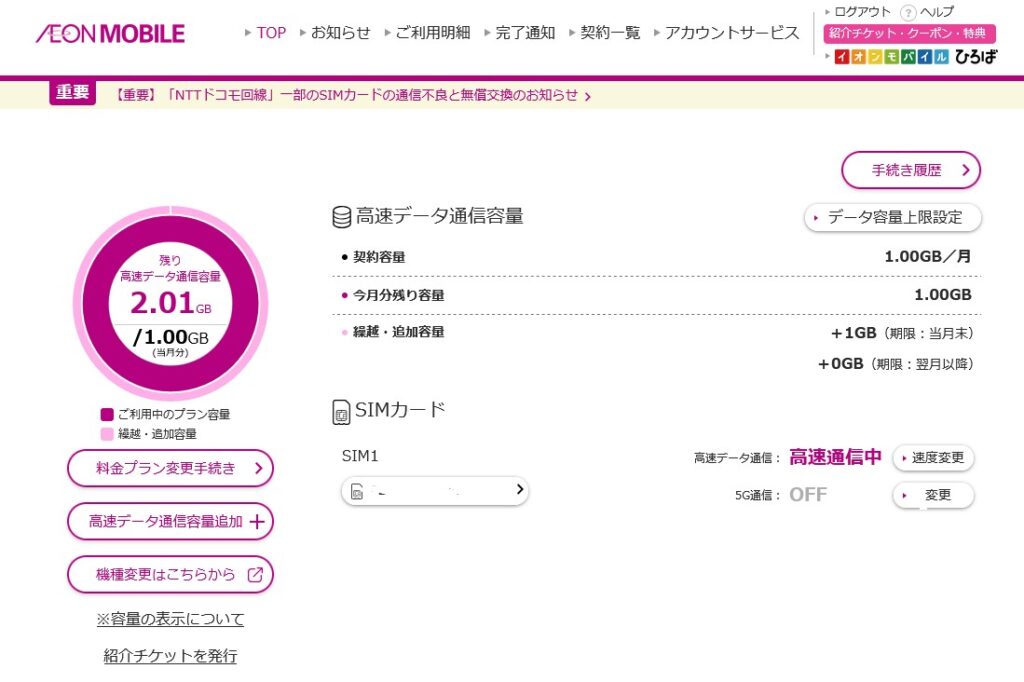
Task: Select the 契約一覧 menu item
Action: coord(610,33)
